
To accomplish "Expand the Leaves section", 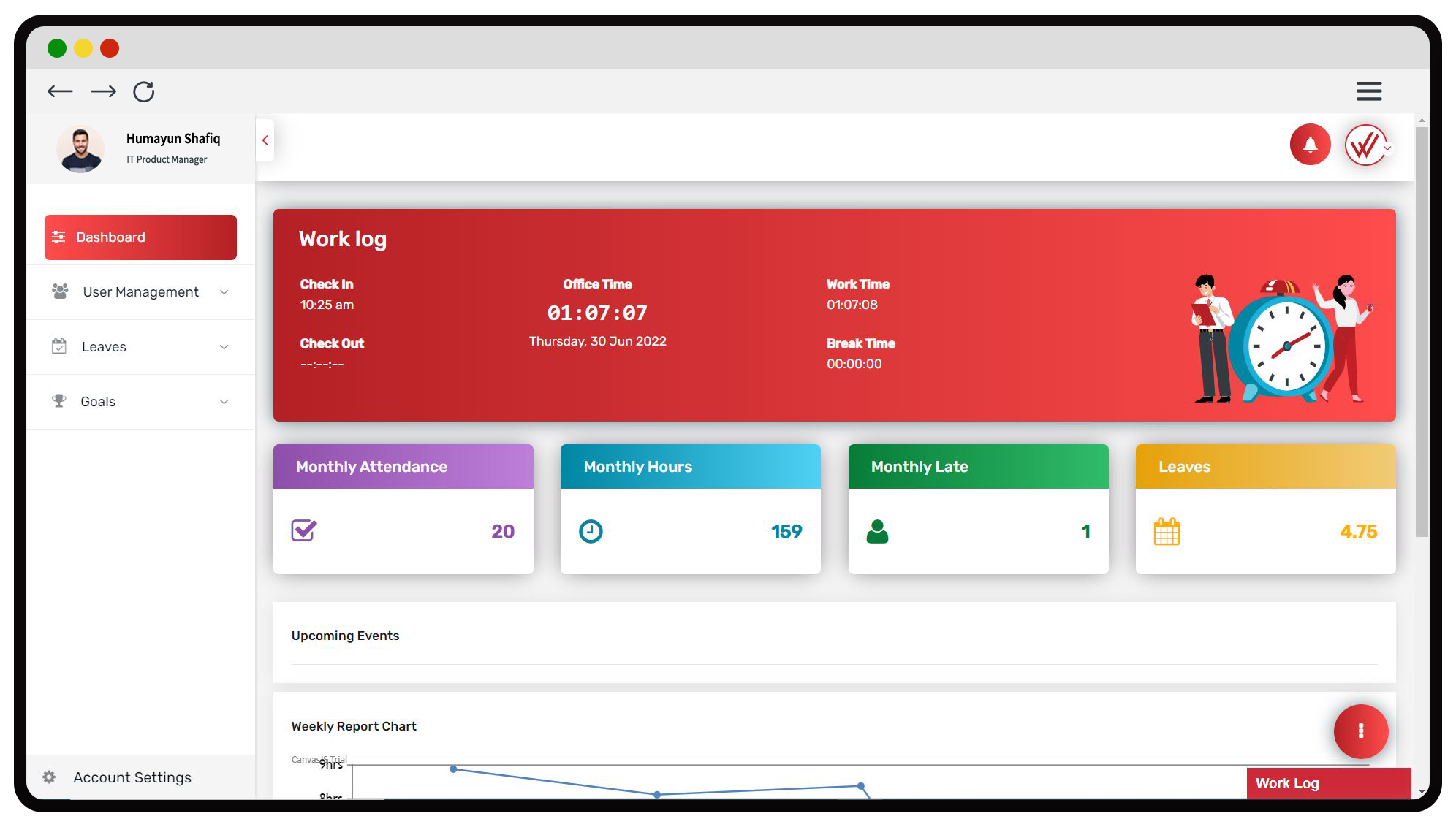I will tap(223, 346).
